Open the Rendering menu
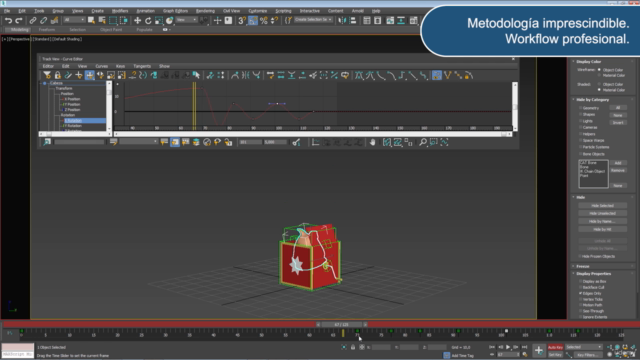Image resolution: width=640 pixels, height=360 pixels. [x=205, y=11]
